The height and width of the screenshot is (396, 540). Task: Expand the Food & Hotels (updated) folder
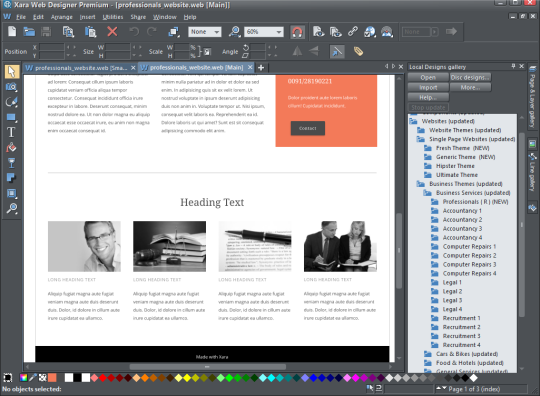[427, 363]
